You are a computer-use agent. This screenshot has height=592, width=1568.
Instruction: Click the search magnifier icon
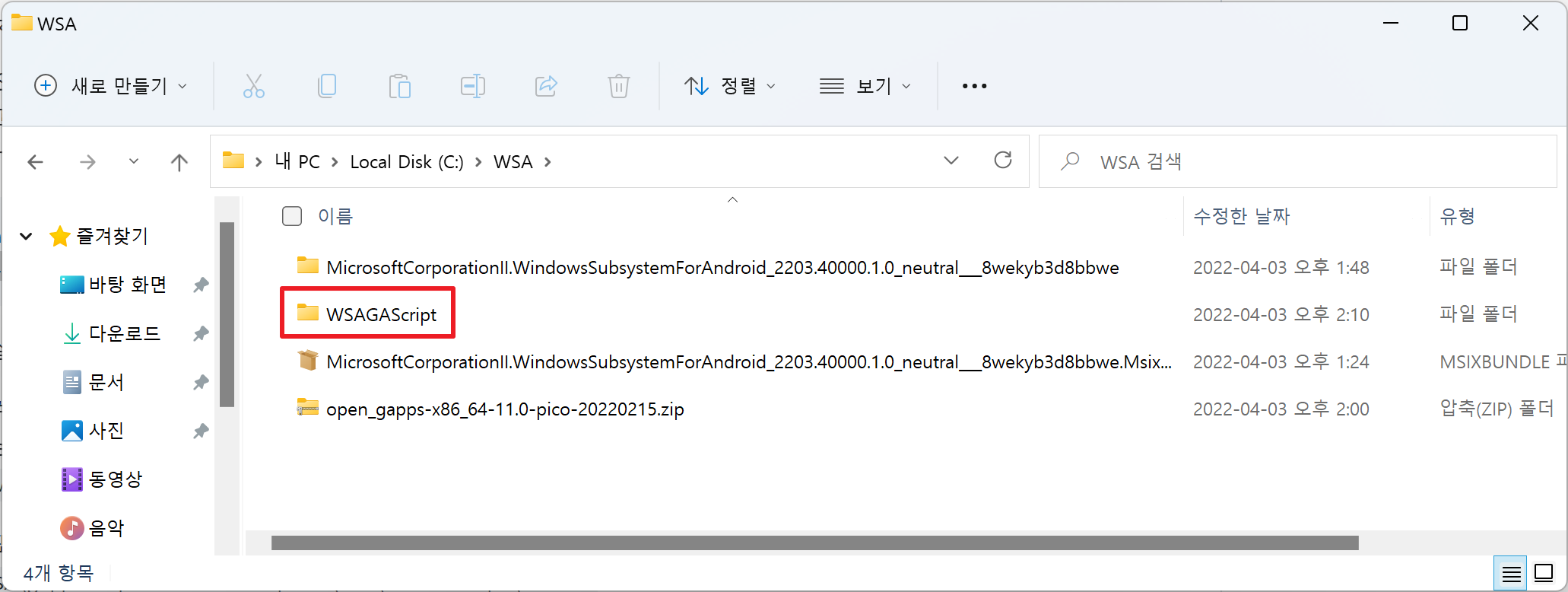coord(1070,161)
